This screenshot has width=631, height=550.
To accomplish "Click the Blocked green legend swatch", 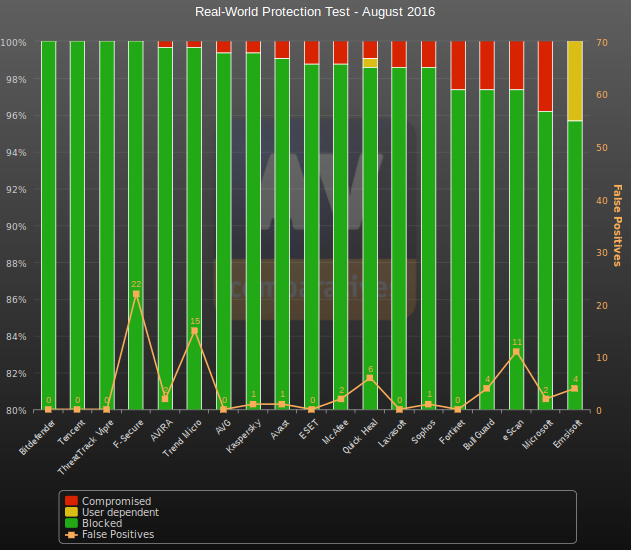I will point(71,523).
